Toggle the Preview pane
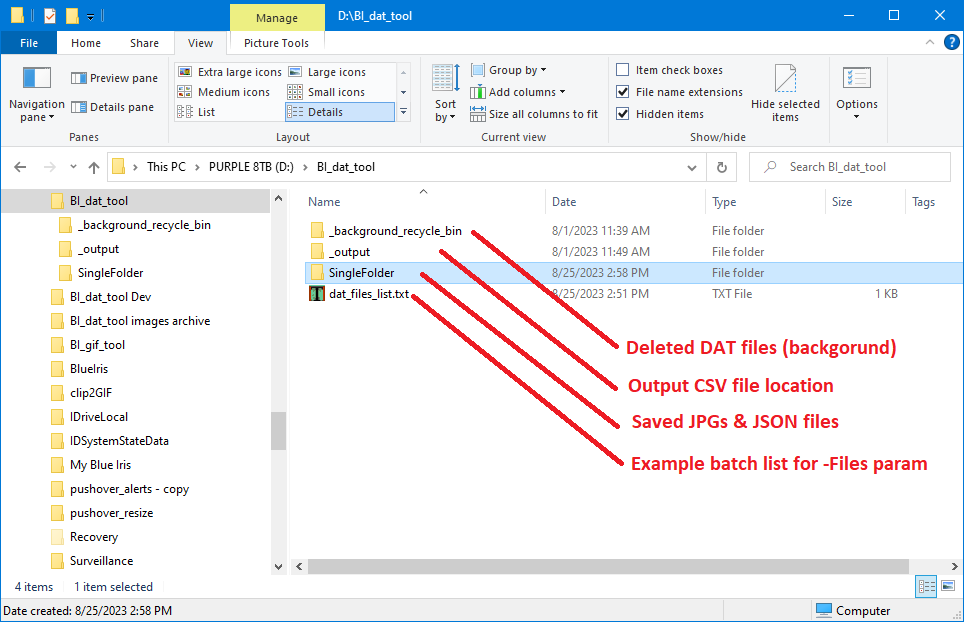 tap(114, 78)
